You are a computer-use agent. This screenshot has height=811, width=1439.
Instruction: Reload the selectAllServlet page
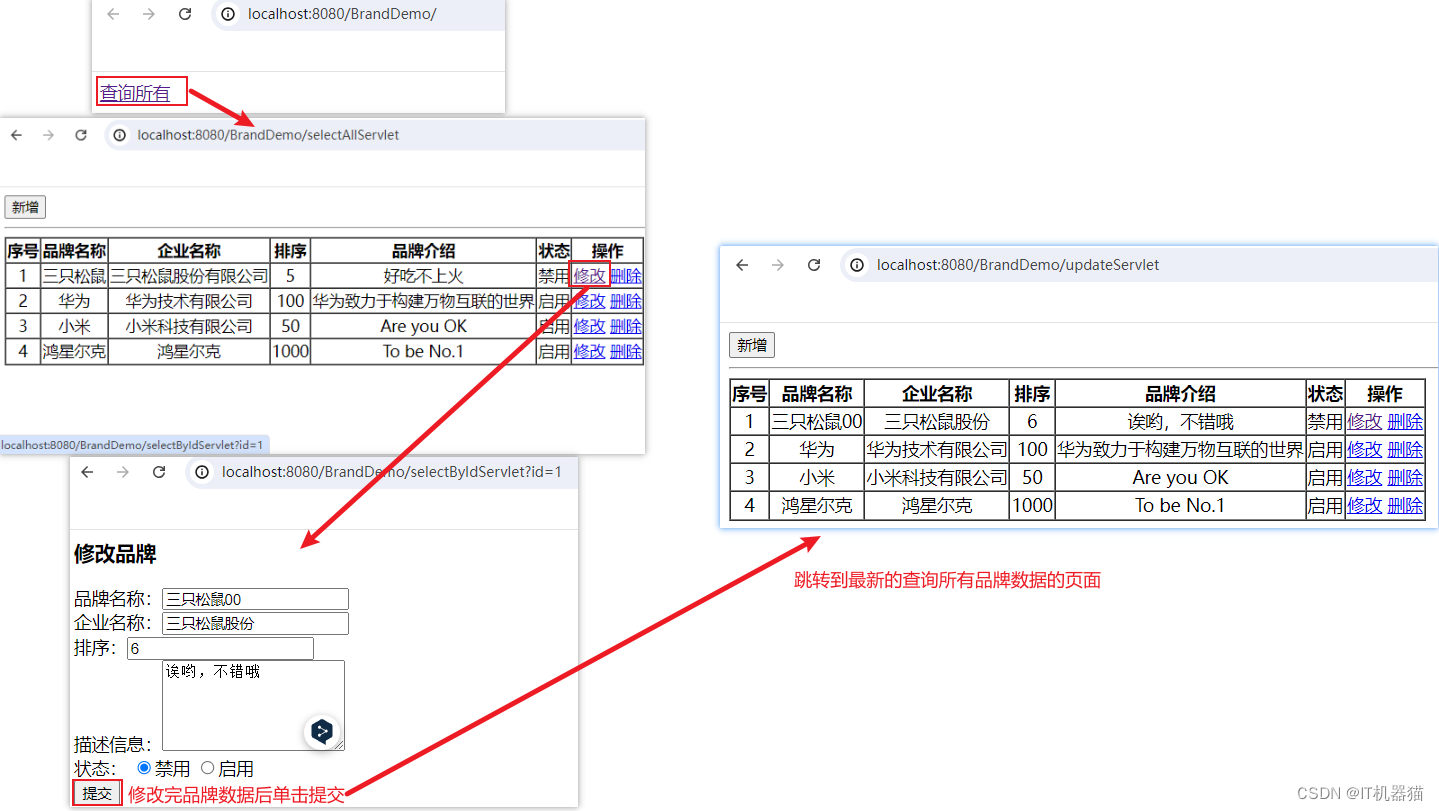coord(81,135)
